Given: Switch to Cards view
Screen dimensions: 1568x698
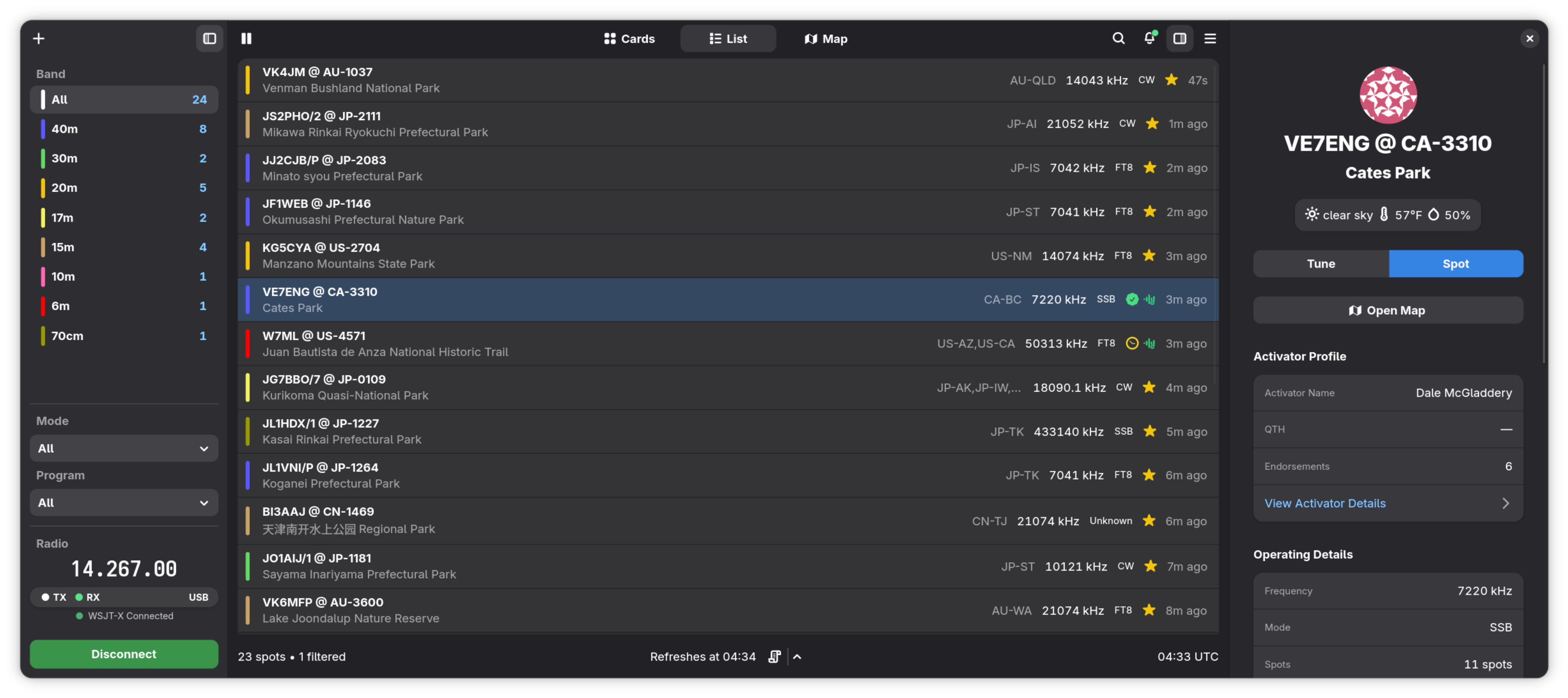Looking at the screenshot, I should click(x=629, y=38).
